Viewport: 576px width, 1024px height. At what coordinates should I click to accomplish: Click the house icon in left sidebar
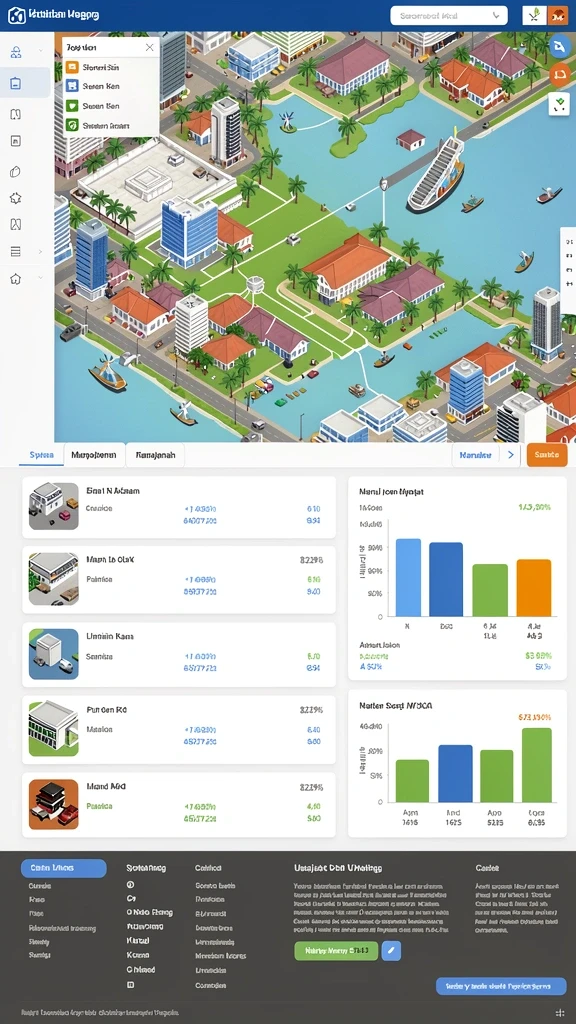pos(16,279)
